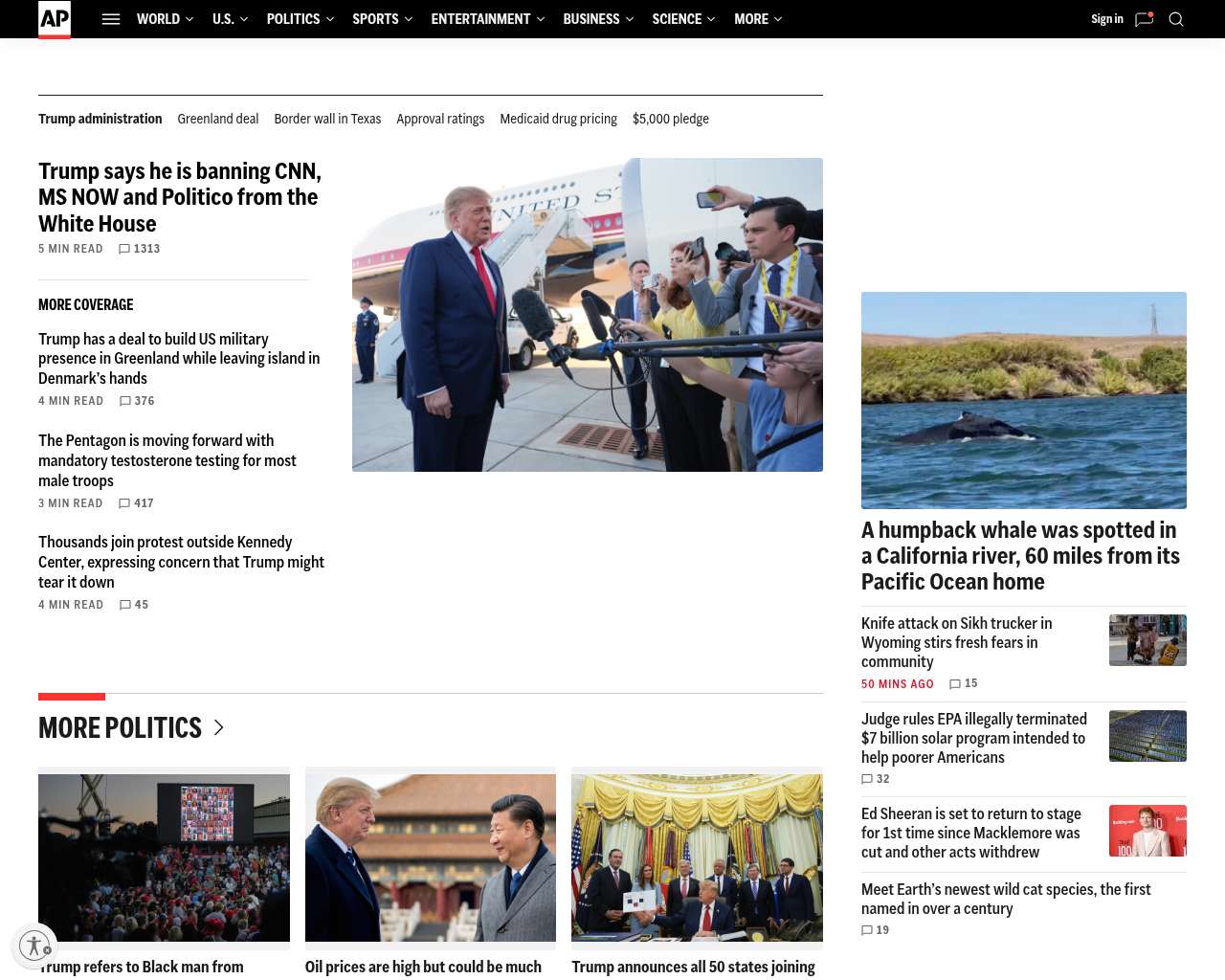
Task: Open the hamburger menu icon
Action: tap(111, 19)
